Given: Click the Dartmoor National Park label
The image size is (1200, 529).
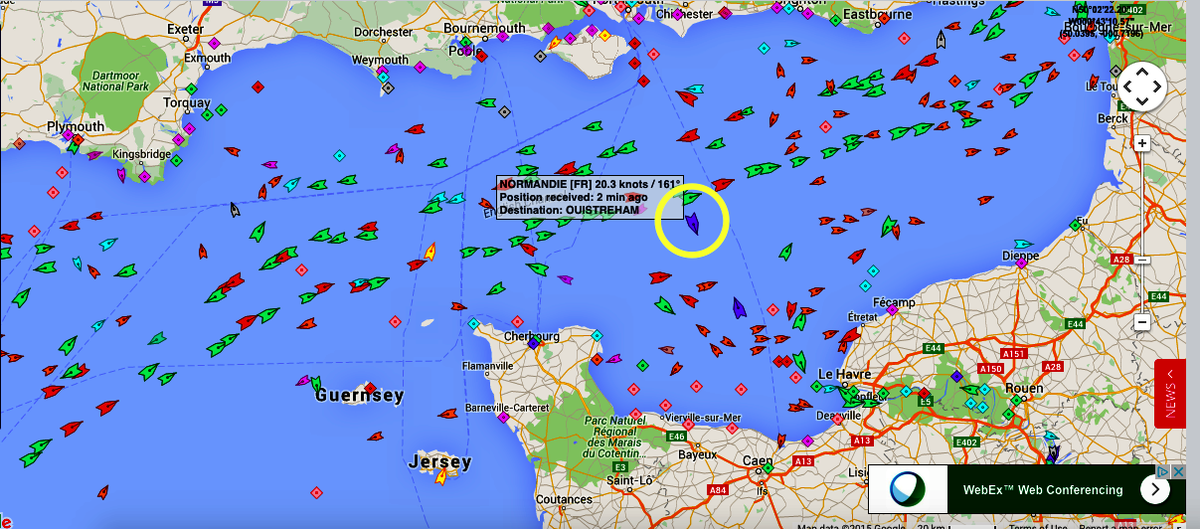Looking at the screenshot, I should coord(115,81).
